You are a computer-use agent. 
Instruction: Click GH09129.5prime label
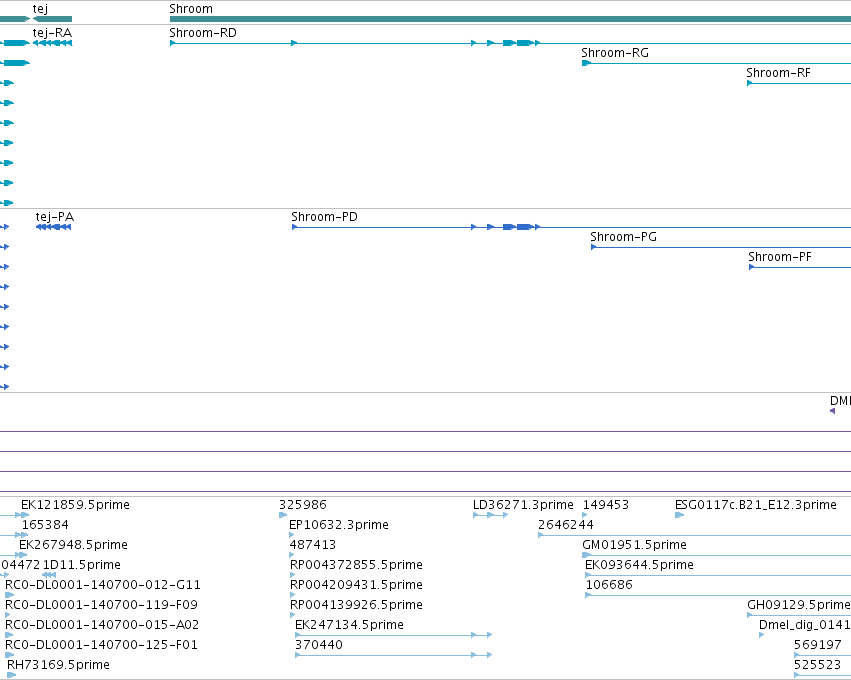[x=798, y=605]
